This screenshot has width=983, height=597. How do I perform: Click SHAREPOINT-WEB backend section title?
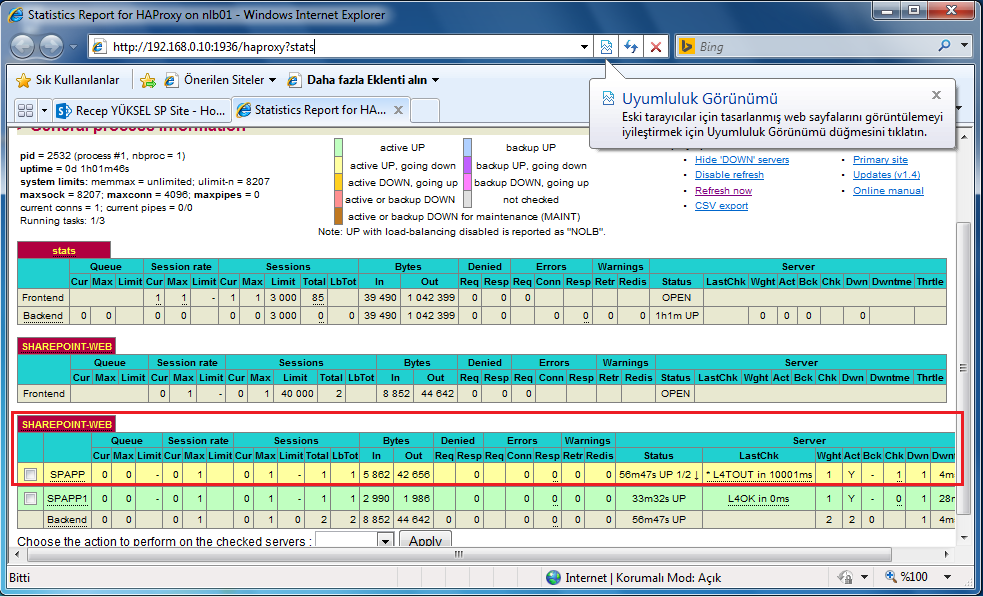(x=66, y=425)
